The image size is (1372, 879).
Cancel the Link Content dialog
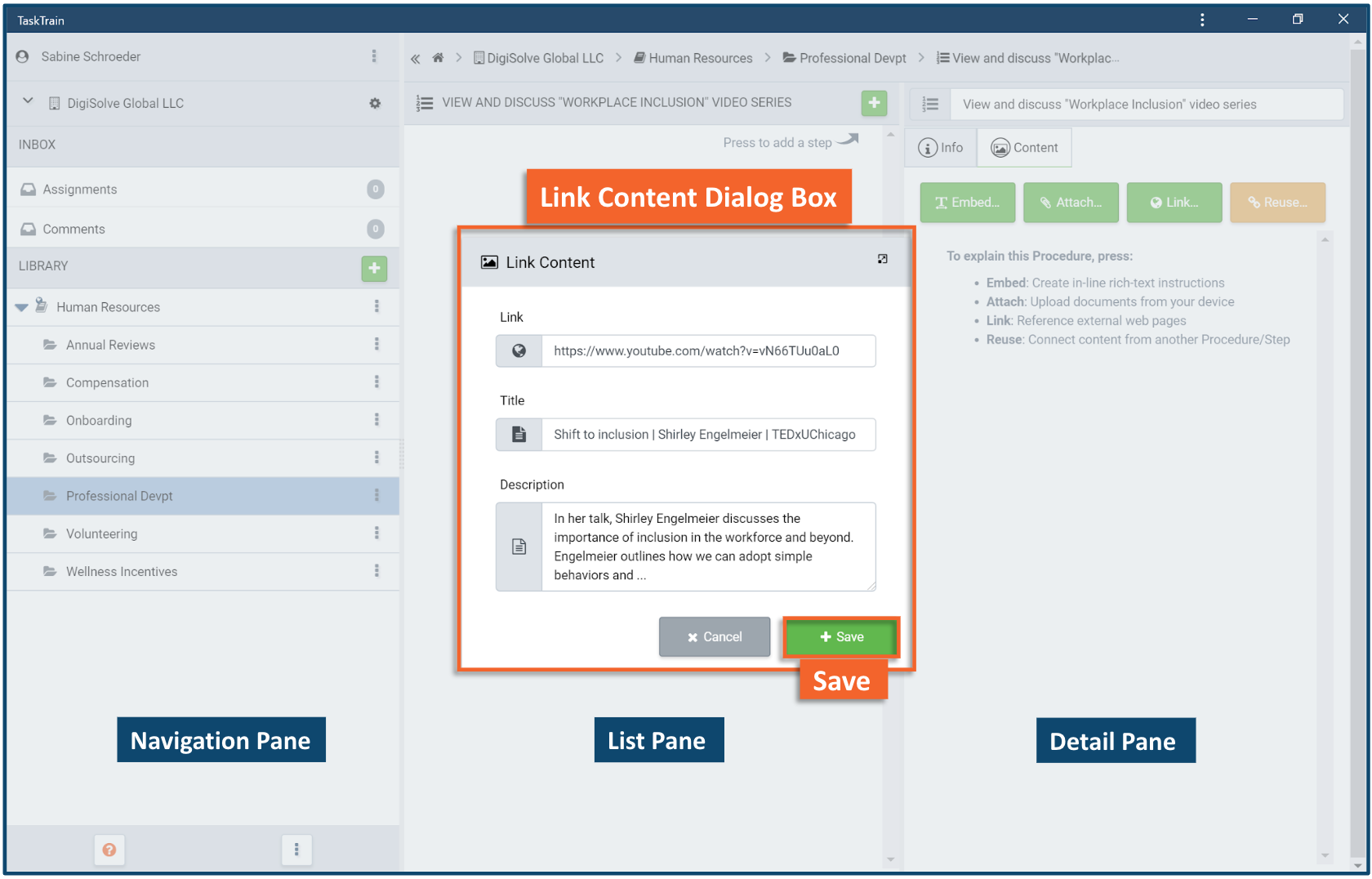715,637
